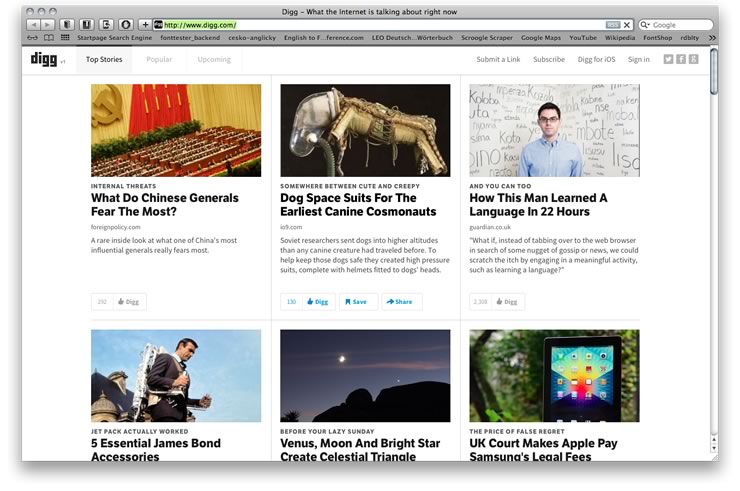740x491 pixels.
Task: Digg the Dog Space Suits story
Action: pyautogui.click(x=316, y=301)
